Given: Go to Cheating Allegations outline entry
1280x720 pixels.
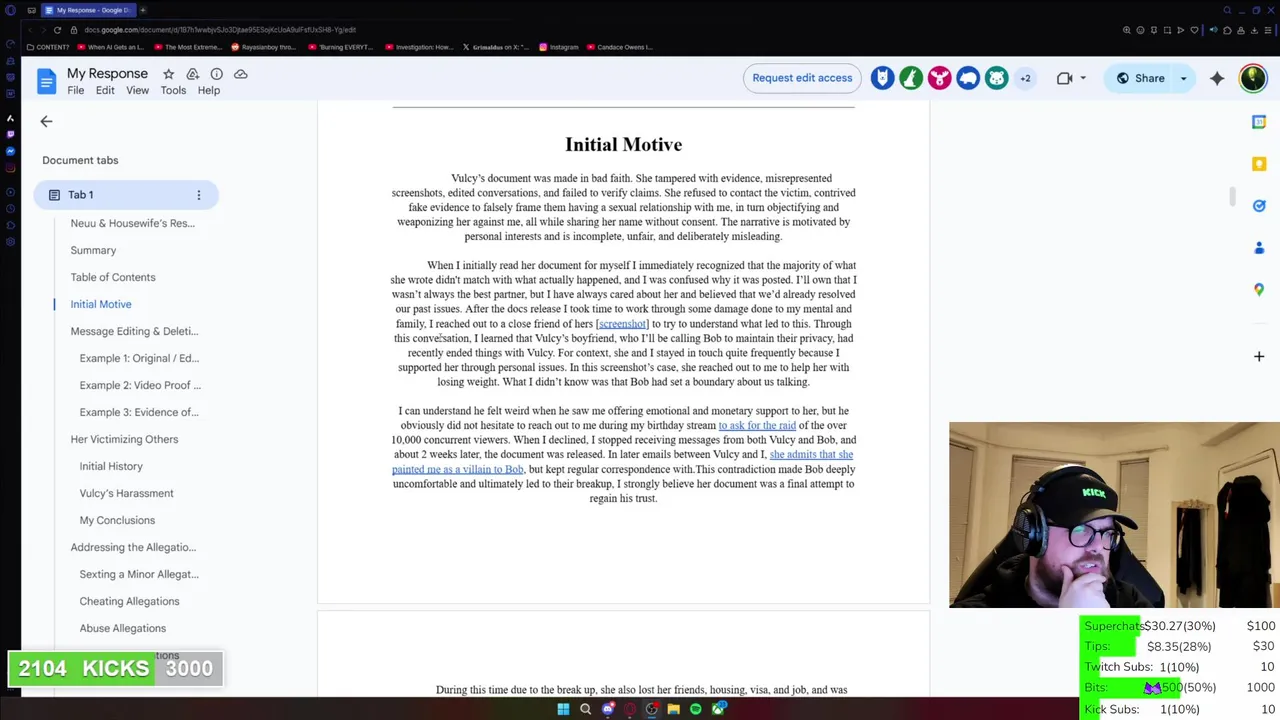Looking at the screenshot, I should [x=129, y=601].
